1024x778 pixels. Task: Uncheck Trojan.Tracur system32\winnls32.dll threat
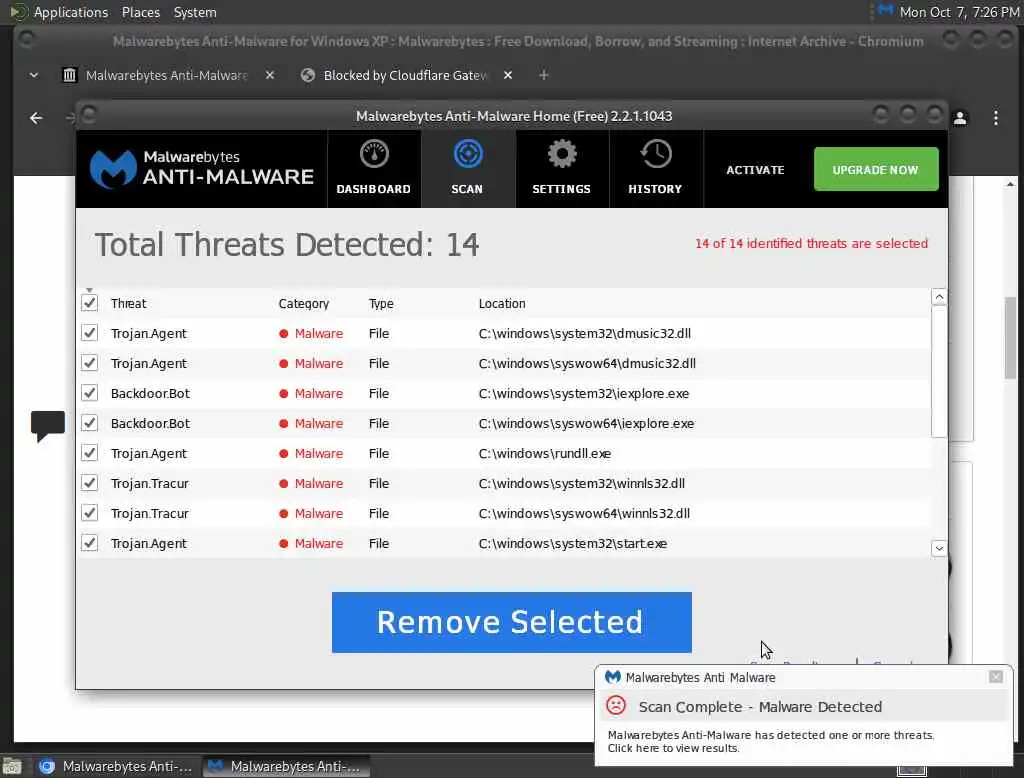[89, 483]
